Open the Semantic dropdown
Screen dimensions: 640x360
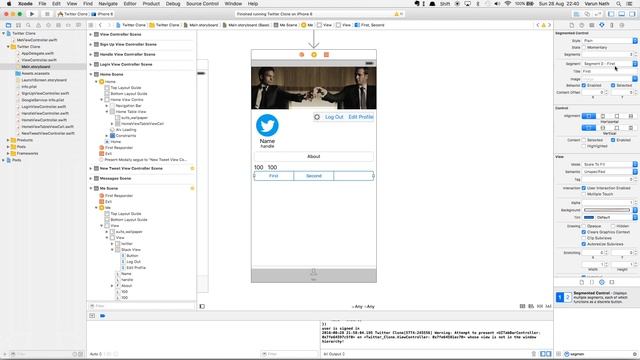pyautogui.click(x=609, y=172)
